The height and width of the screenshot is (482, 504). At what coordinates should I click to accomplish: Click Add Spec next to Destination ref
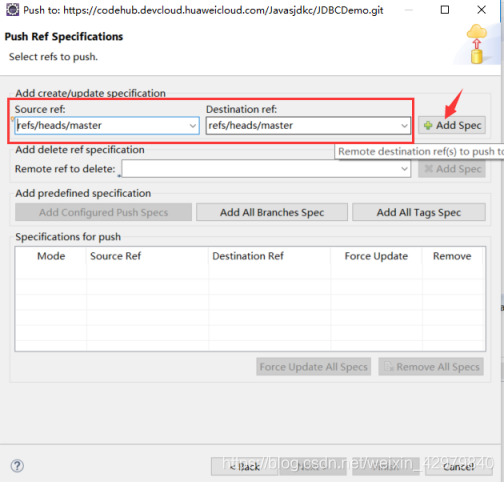tap(452, 125)
